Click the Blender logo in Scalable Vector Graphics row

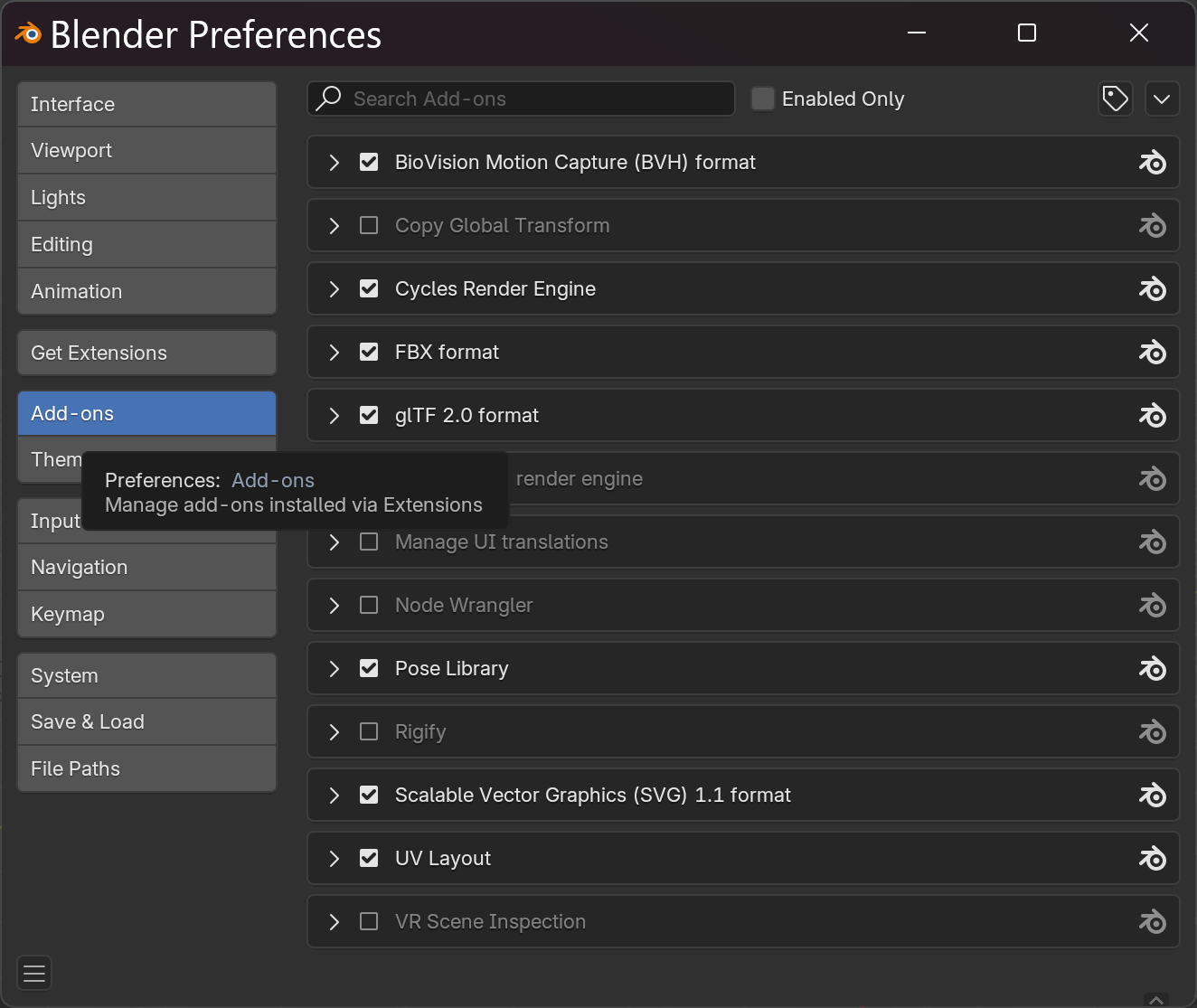pyautogui.click(x=1152, y=796)
